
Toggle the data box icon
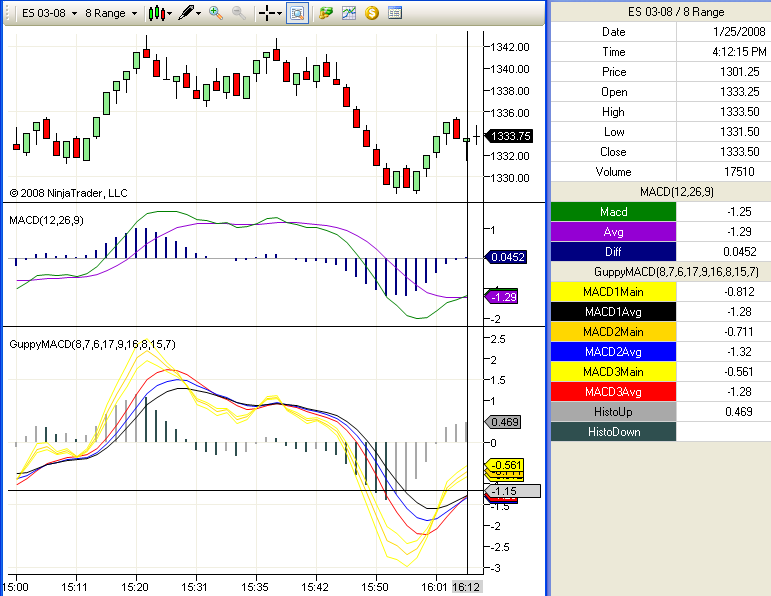coord(297,13)
